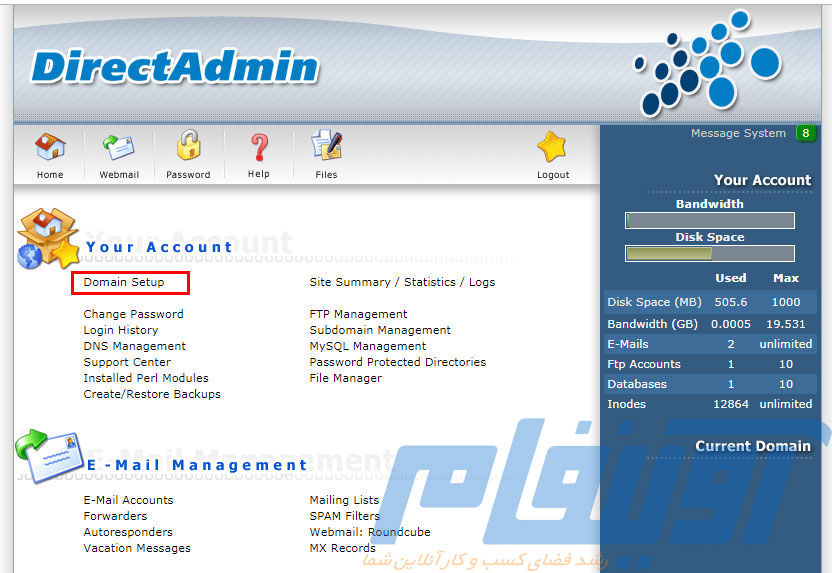Screen dimensions: 832x573
Task: Click the Ftp Accounts row label
Action: (644, 364)
